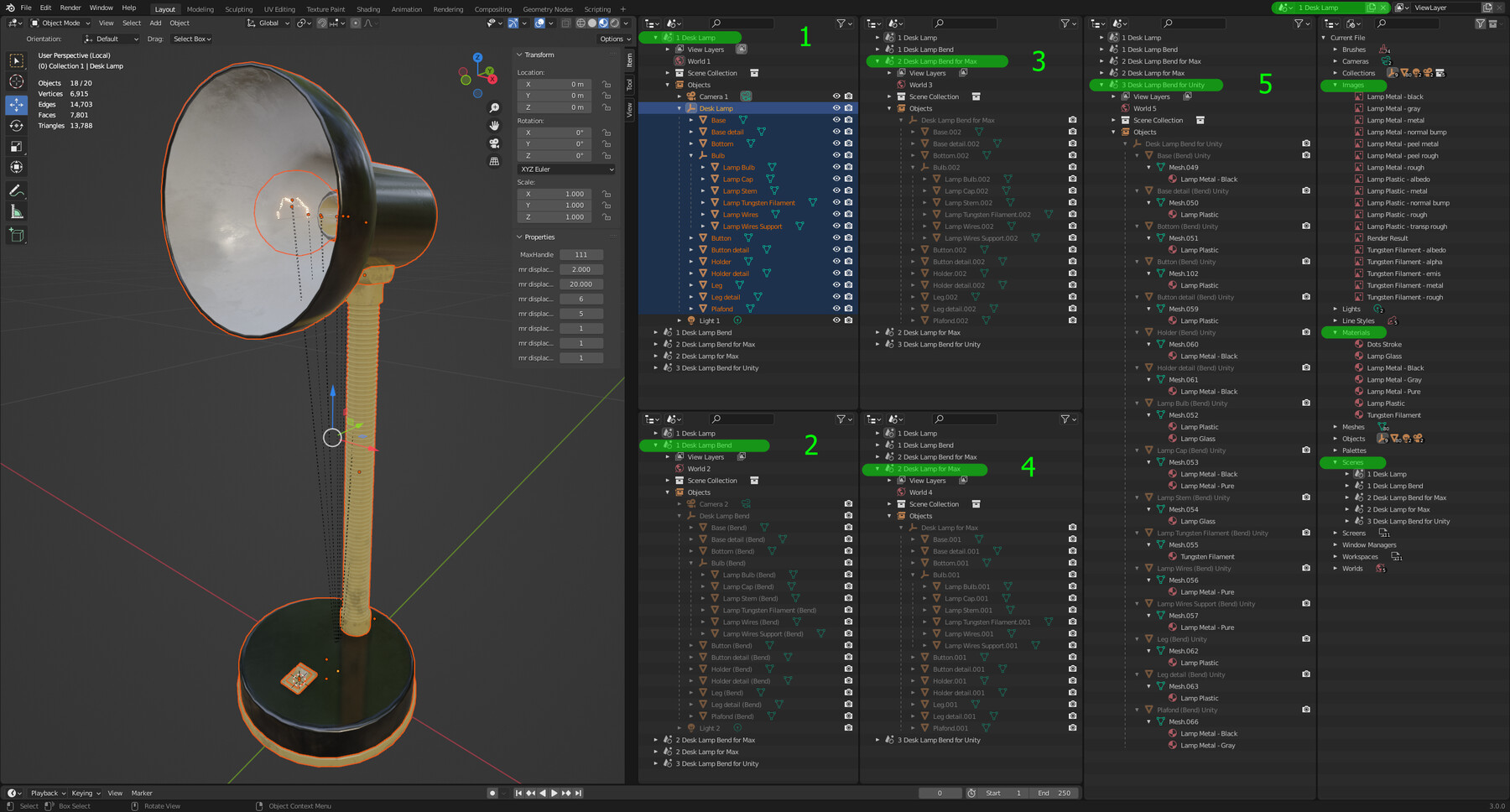1510x812 pixels.
Task: Click the zoom magnifier icon in viewport sidebar
Action: (x=494, y=107)
